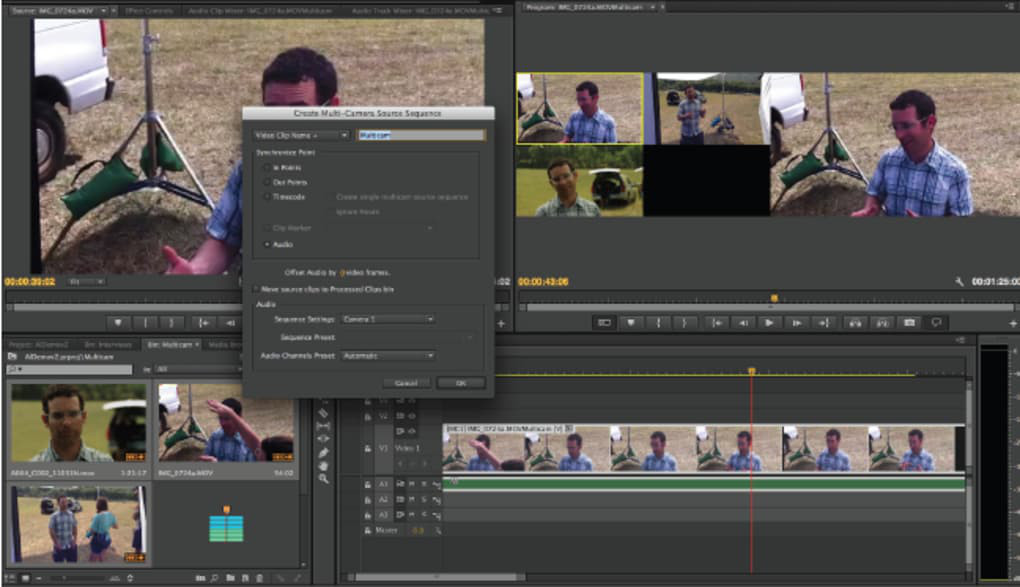The width and height of the screenshot is (1020, 587).
Task: Switch to the Bin: Multicam tab
Action: coord(170,344)
